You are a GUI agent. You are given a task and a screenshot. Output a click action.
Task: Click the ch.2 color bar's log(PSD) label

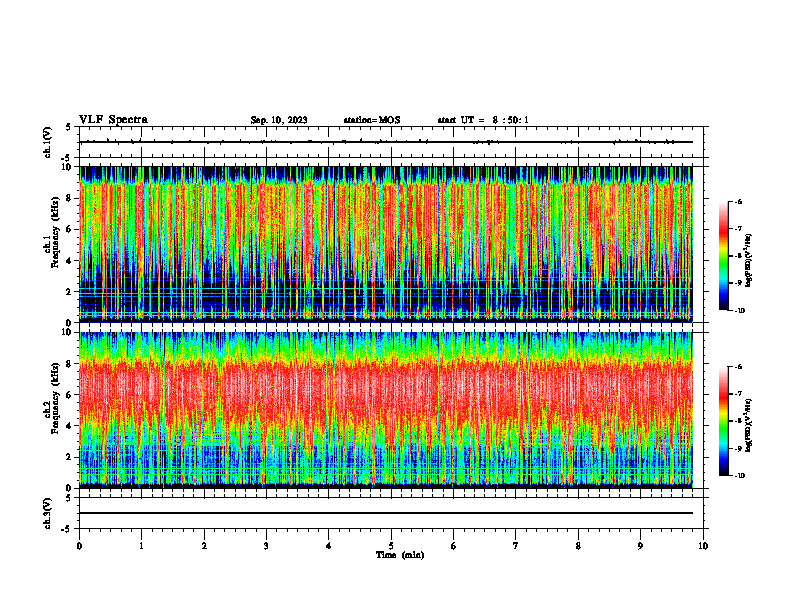(x=749, y=425)
